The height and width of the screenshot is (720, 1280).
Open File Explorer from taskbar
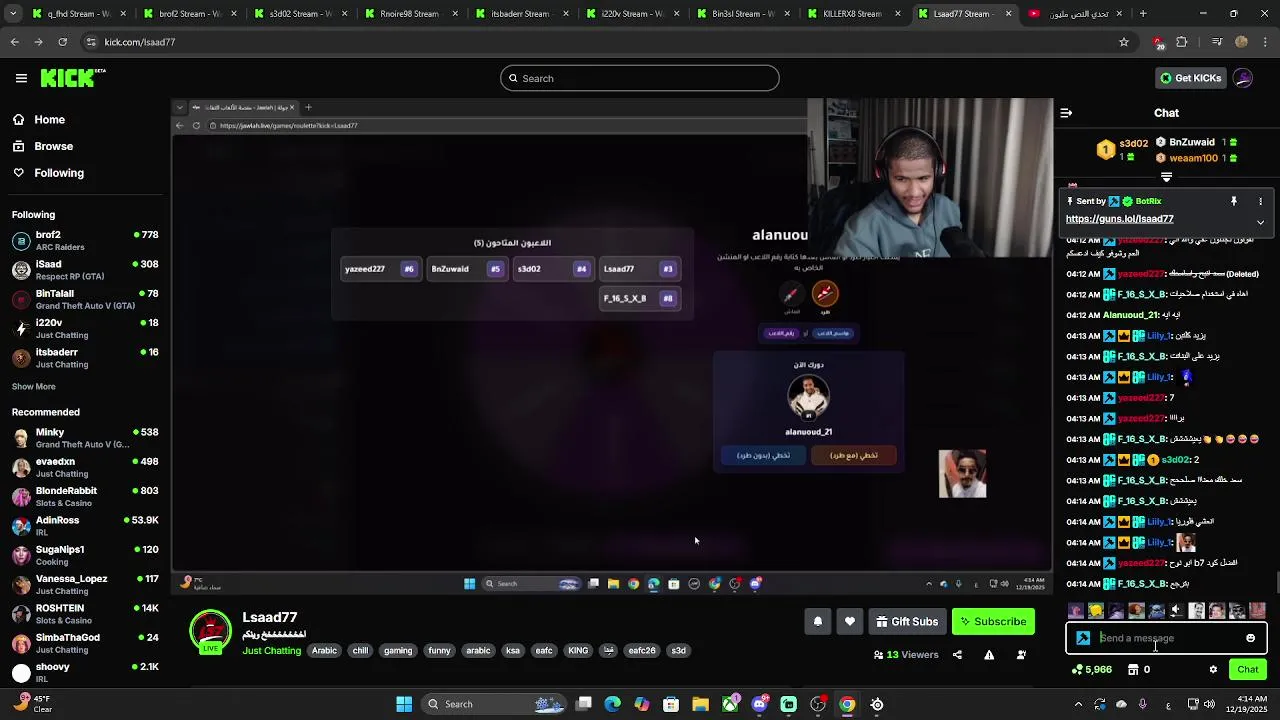click(x=700, y=704)
